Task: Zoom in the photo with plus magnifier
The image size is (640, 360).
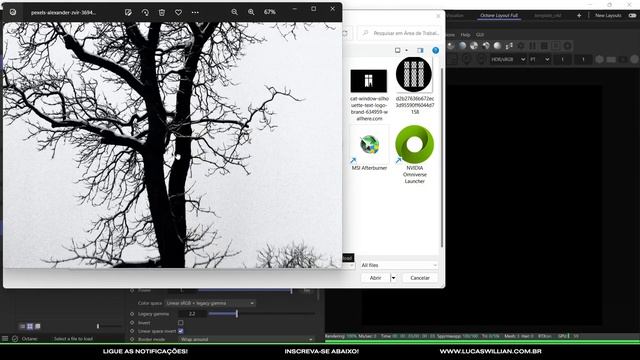Action: click(x=251, y=12)
